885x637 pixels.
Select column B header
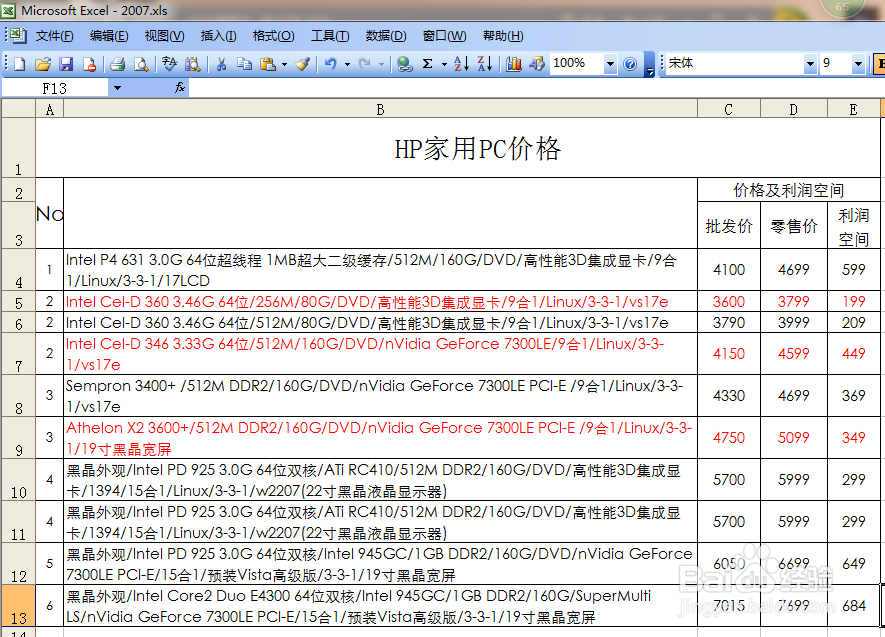coord(380,109)
